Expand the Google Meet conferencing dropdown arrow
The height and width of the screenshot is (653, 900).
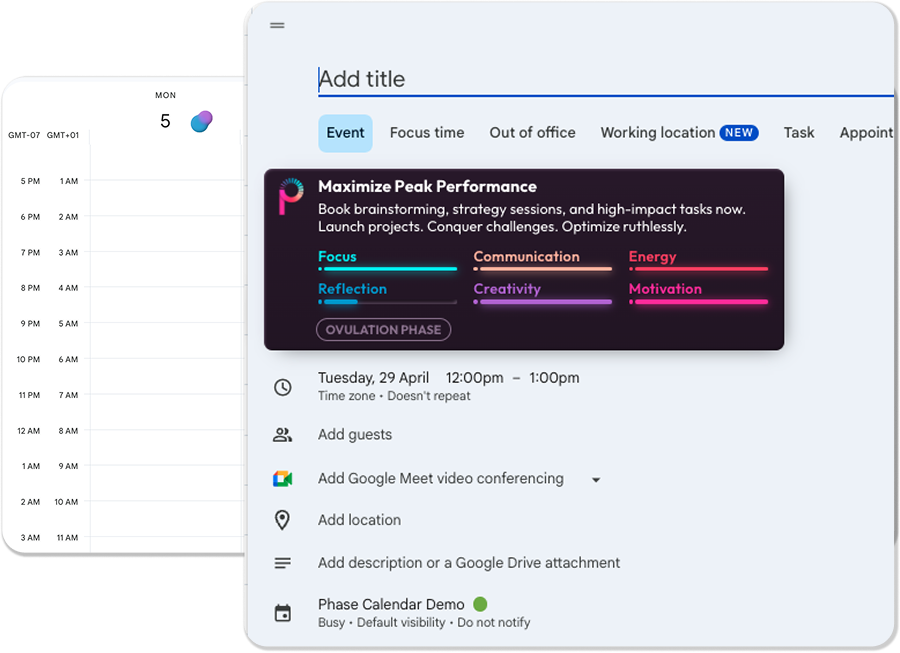(596, 480)
